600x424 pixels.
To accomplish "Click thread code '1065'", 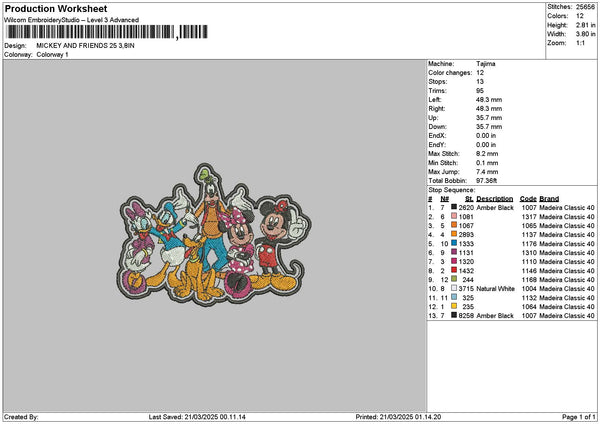I will pyautogui.click(x=529, y=226).
